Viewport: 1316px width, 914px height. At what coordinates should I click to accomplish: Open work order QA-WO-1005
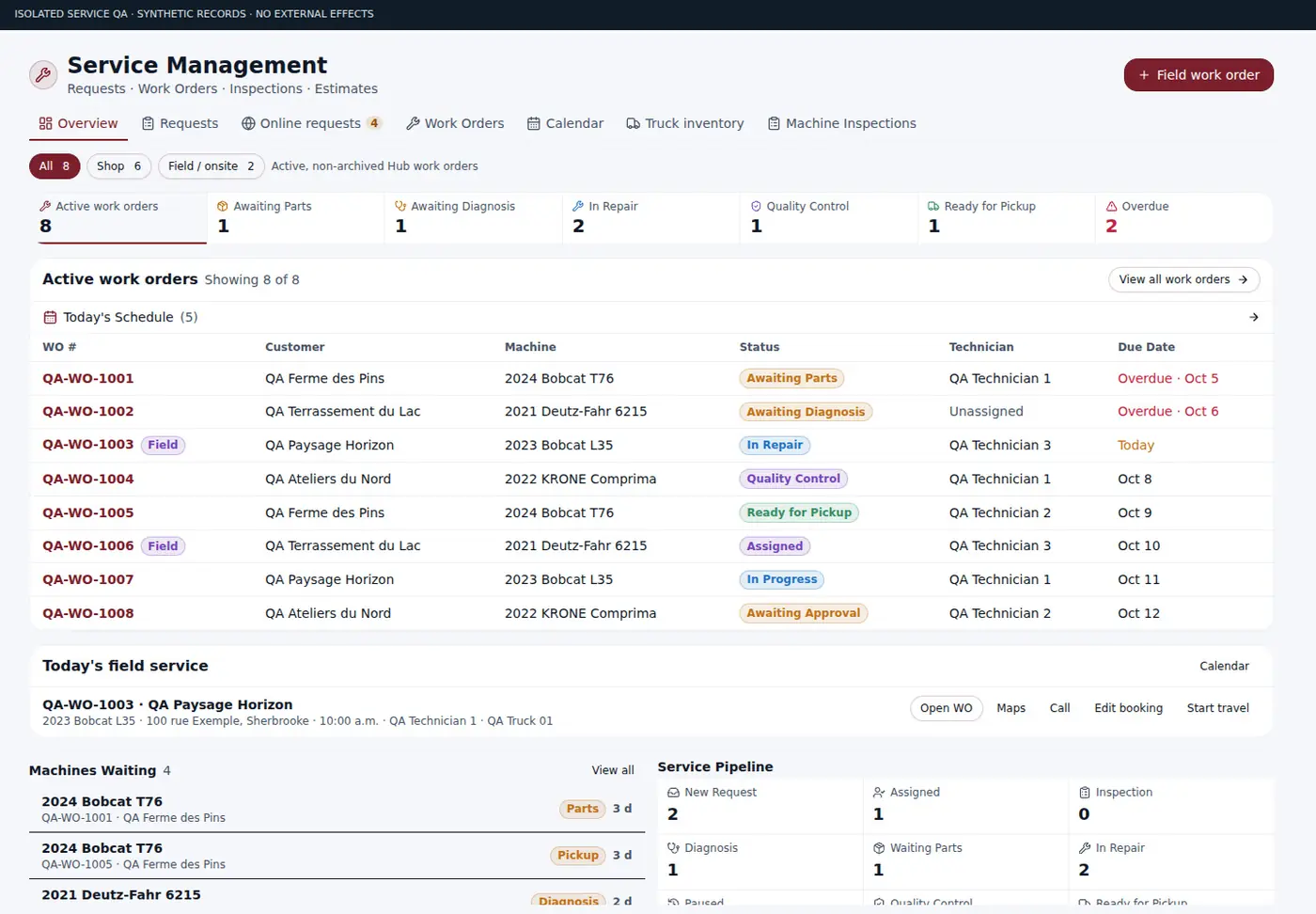point(88,512)
